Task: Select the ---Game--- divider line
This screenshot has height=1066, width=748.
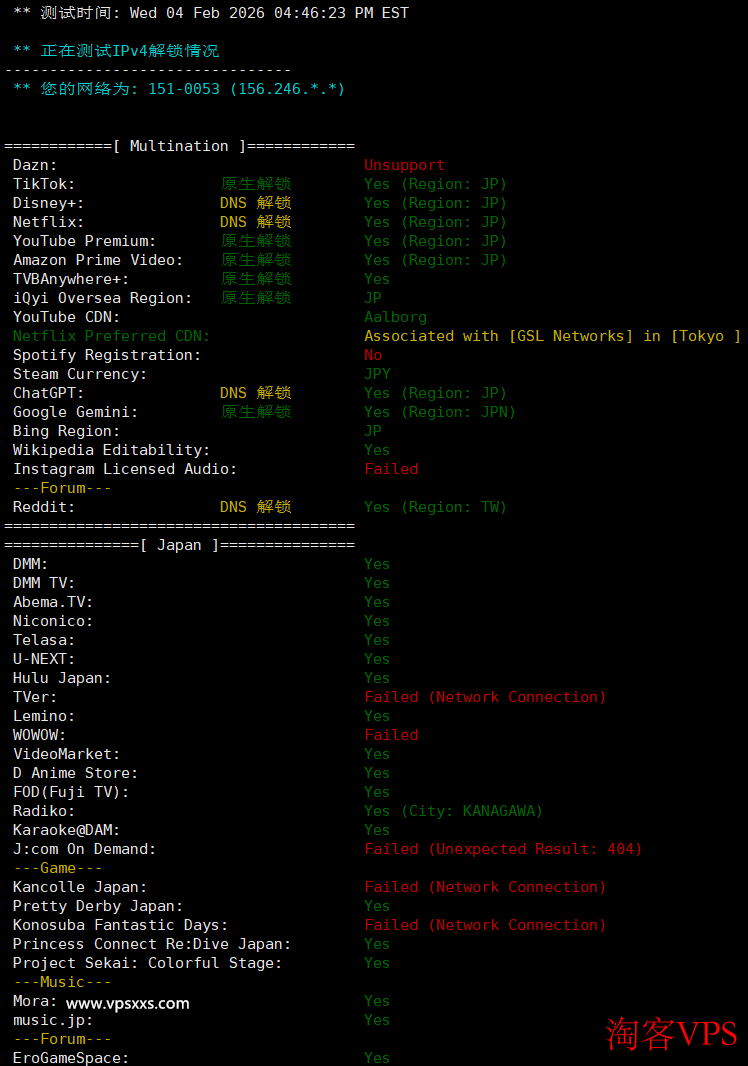Action: click(x=58, y=868)
